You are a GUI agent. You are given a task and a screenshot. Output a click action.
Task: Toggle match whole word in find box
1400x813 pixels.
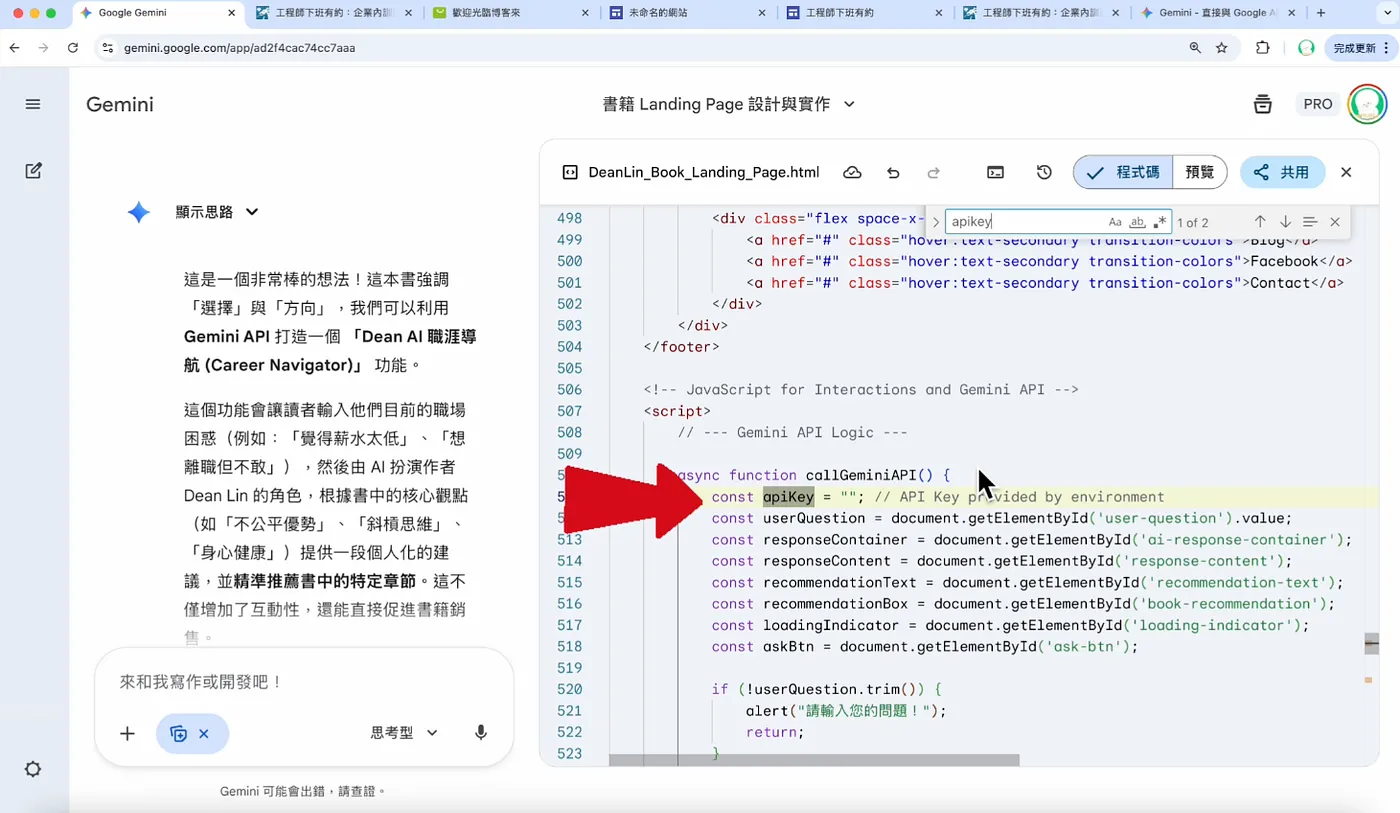coord(1137,222)
